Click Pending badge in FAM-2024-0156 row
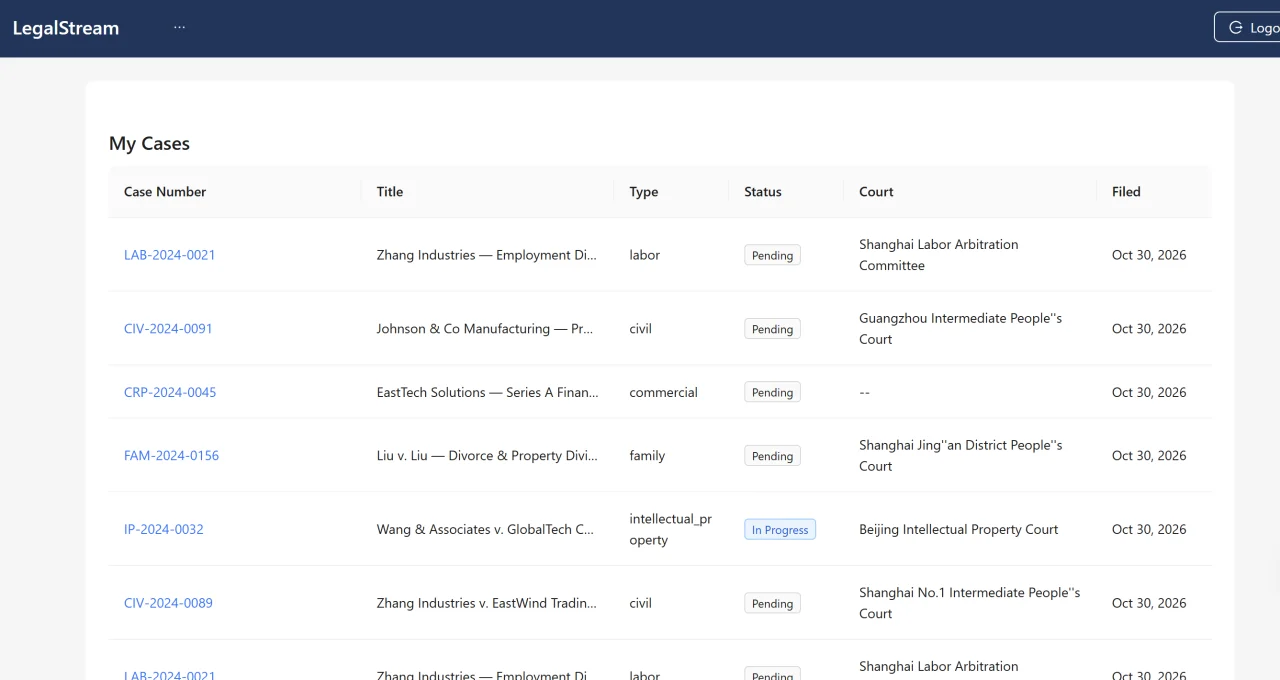Image resolution: width=1280 pixels, height=680 pixels. click(772, 456)
